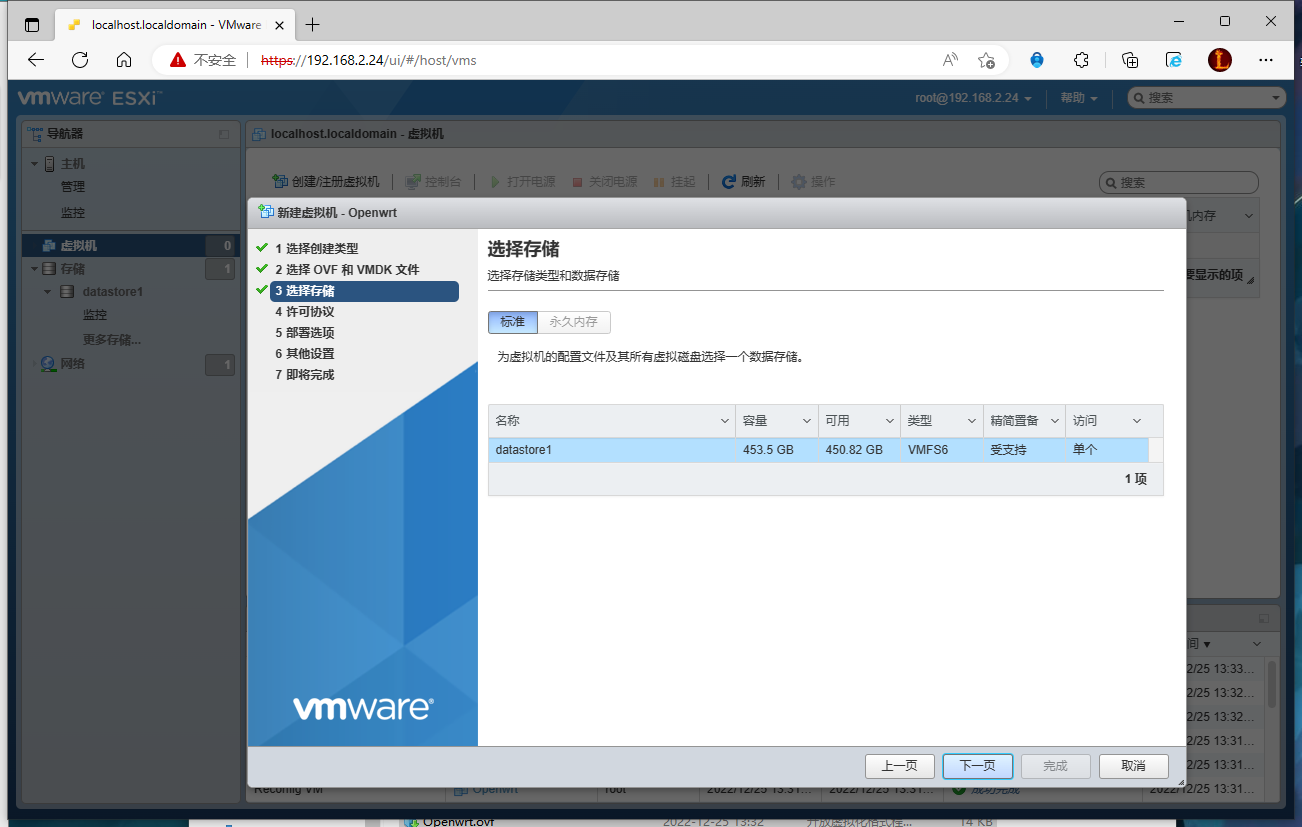Collapse the 存储 tree node in navigator
Screen dimensions: 1302x827
[x=34, y=269]
